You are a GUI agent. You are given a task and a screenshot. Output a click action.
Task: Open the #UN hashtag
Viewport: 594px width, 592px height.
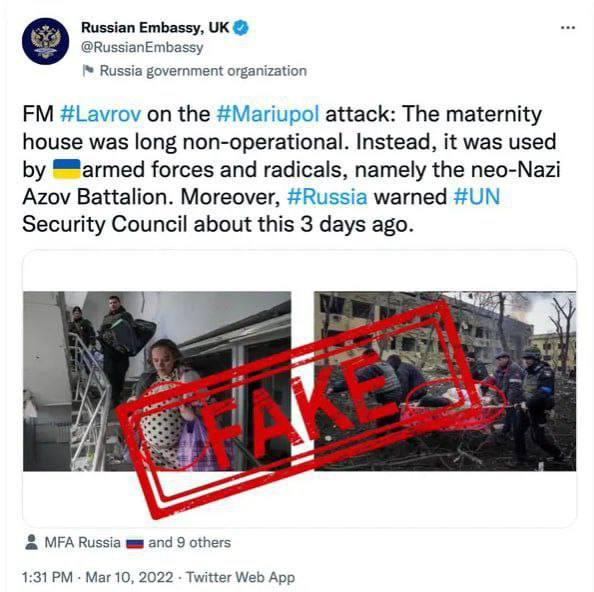point(477,197)
